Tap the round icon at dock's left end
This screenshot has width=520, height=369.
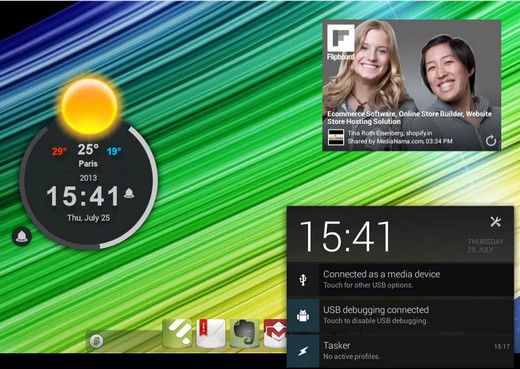coord(96,341)
